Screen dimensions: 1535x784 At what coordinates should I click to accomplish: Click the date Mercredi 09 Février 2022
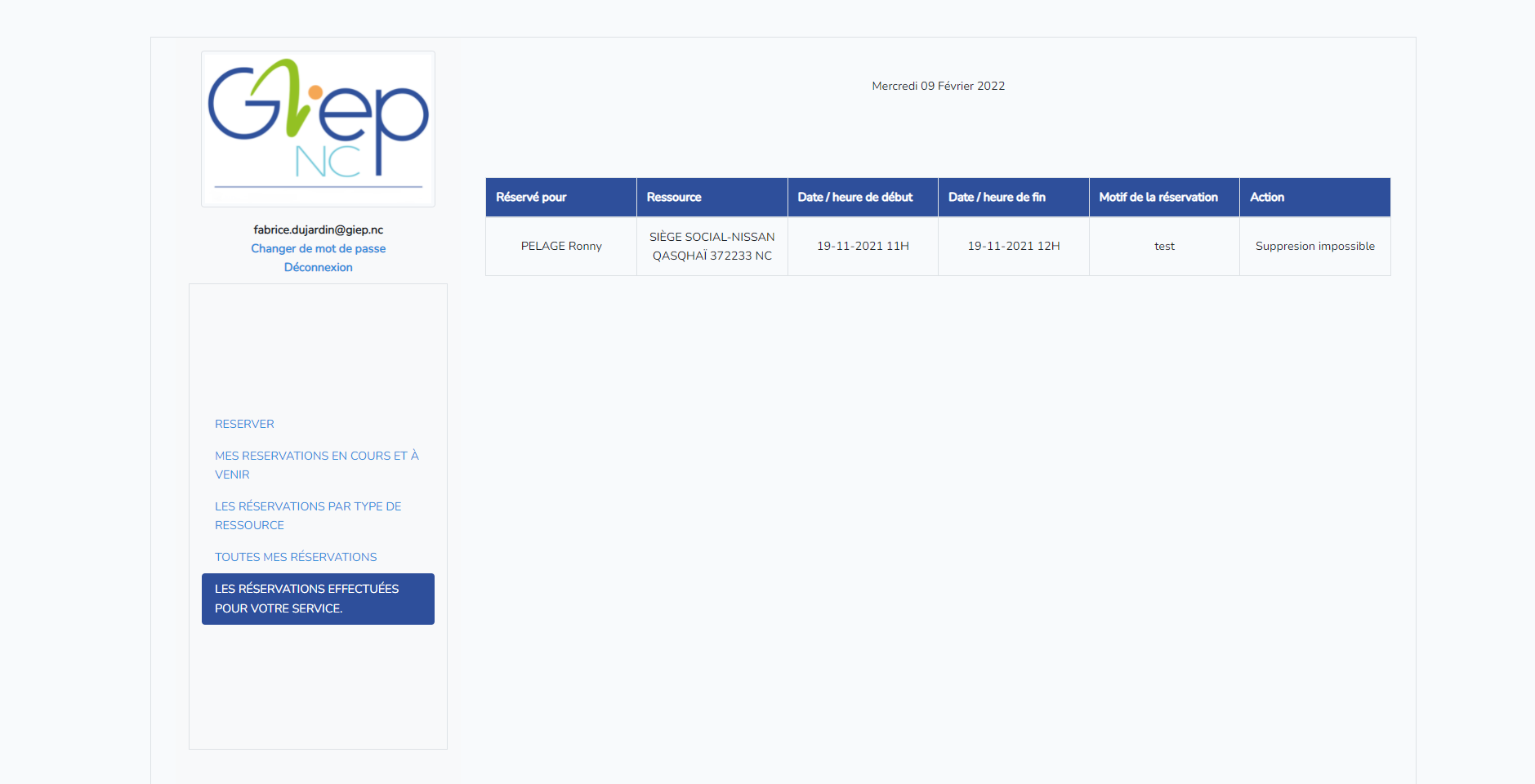pyautogui.click(x=938, y=86)
